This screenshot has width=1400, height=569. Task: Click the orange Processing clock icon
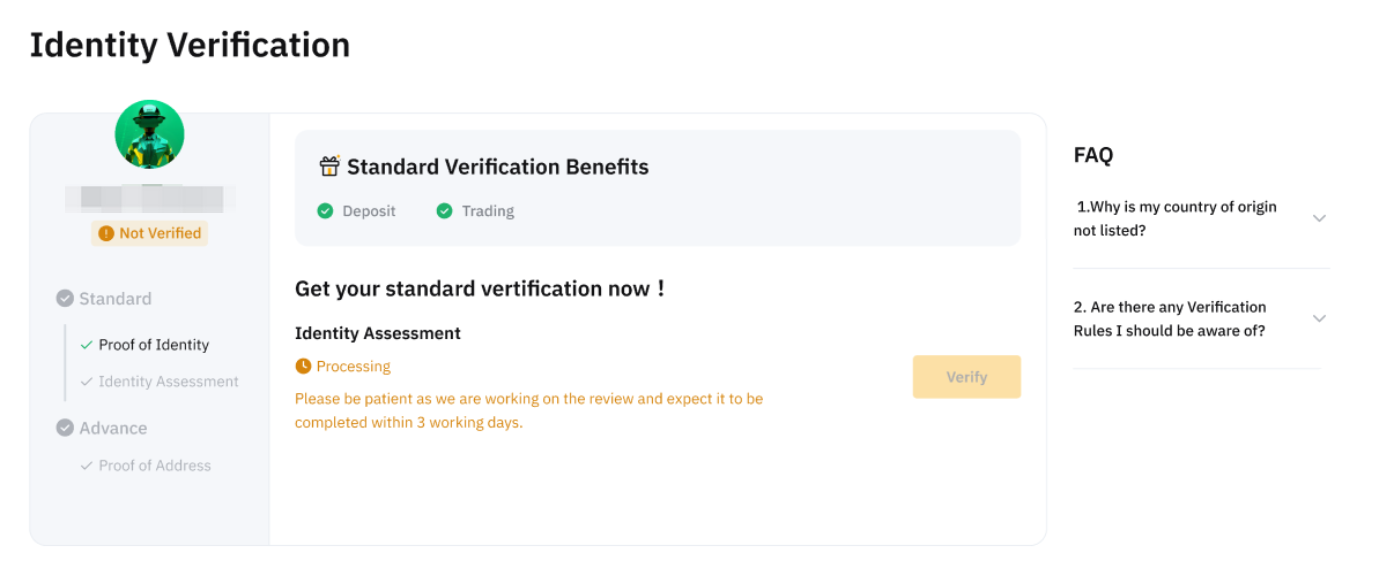click(x=303, y=367)
